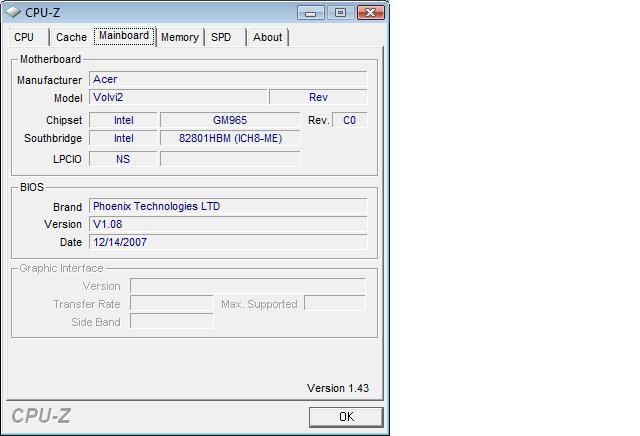640x436 pixels.
Task: Click the BIOS Date field 12/14/2007
Action: pos(227,242)
